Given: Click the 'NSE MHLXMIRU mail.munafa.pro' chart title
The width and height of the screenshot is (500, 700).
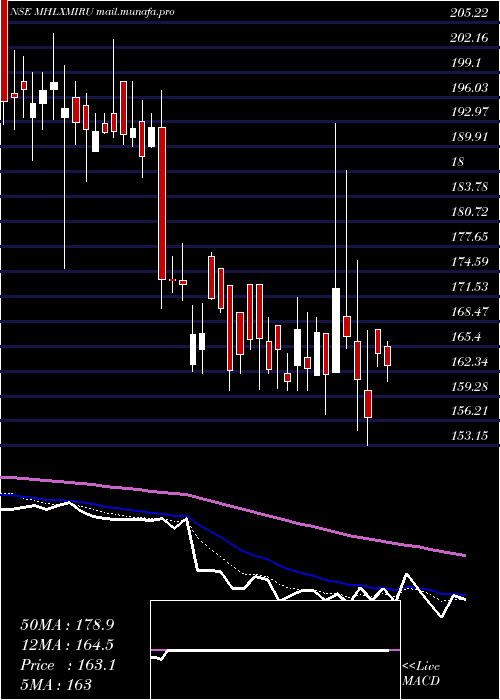Looking at the screenshot, I should tap(92, 12).
